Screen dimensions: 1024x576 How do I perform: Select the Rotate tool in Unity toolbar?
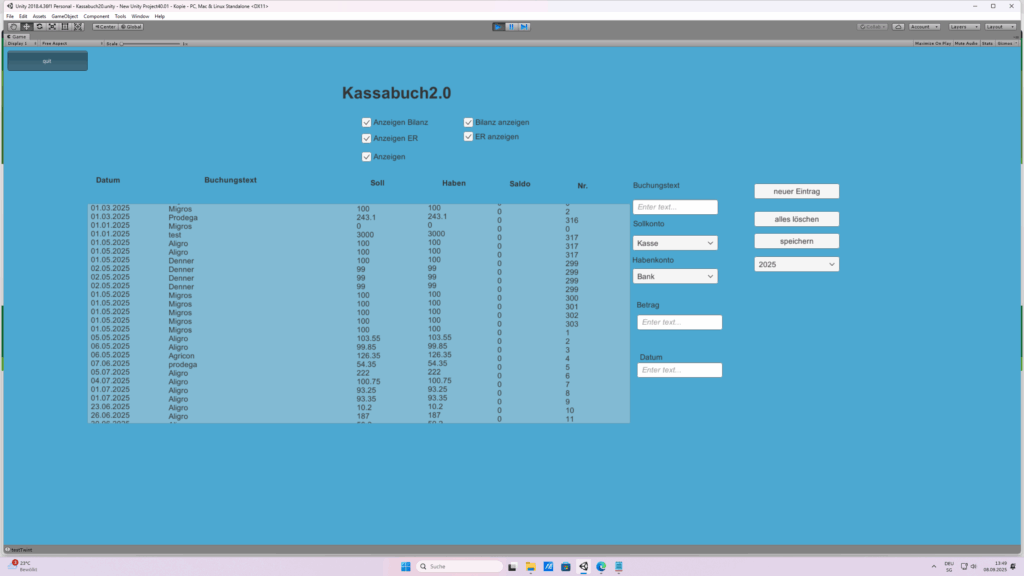point(39,26)
